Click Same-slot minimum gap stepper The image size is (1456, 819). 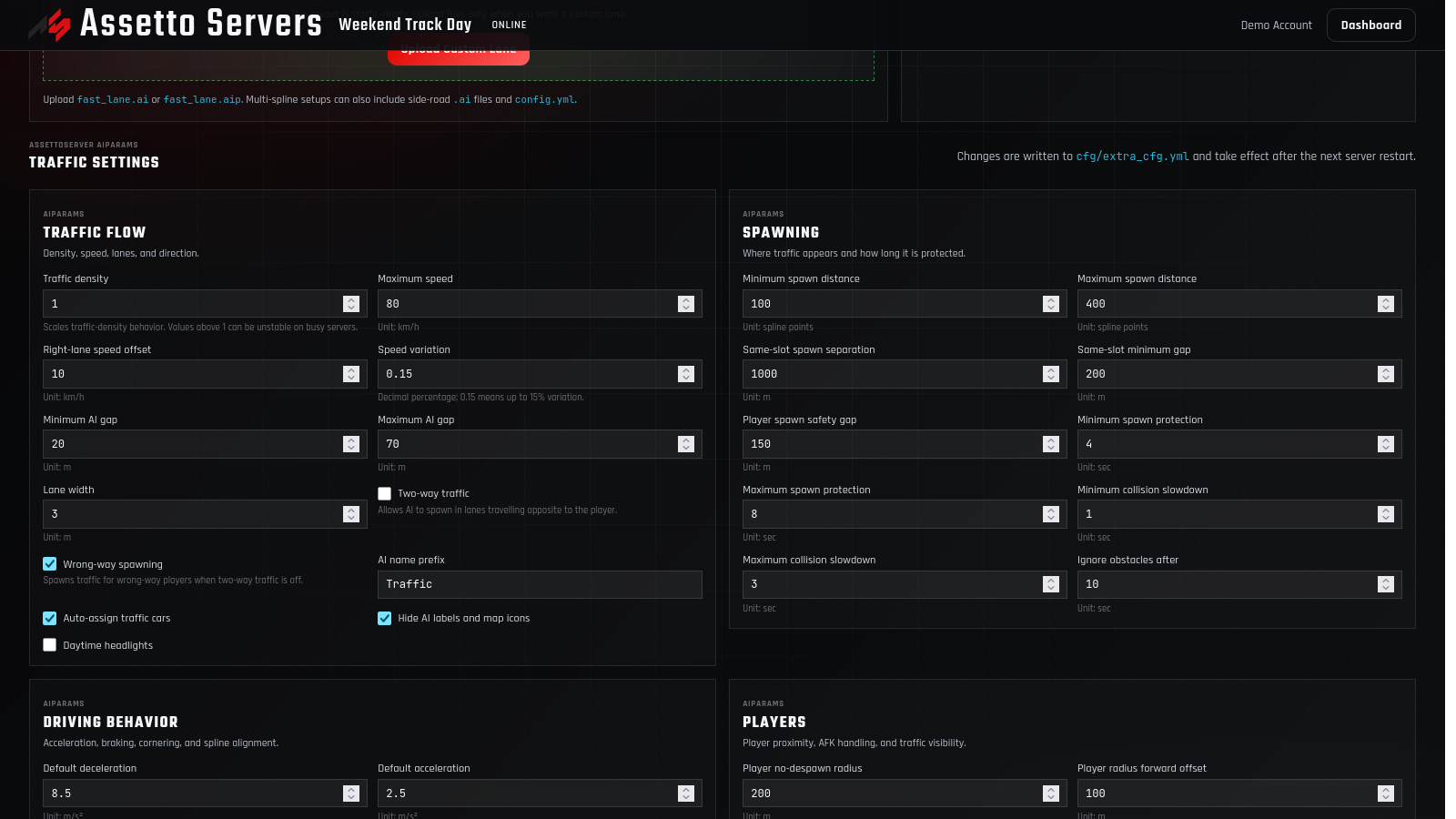1386,374
